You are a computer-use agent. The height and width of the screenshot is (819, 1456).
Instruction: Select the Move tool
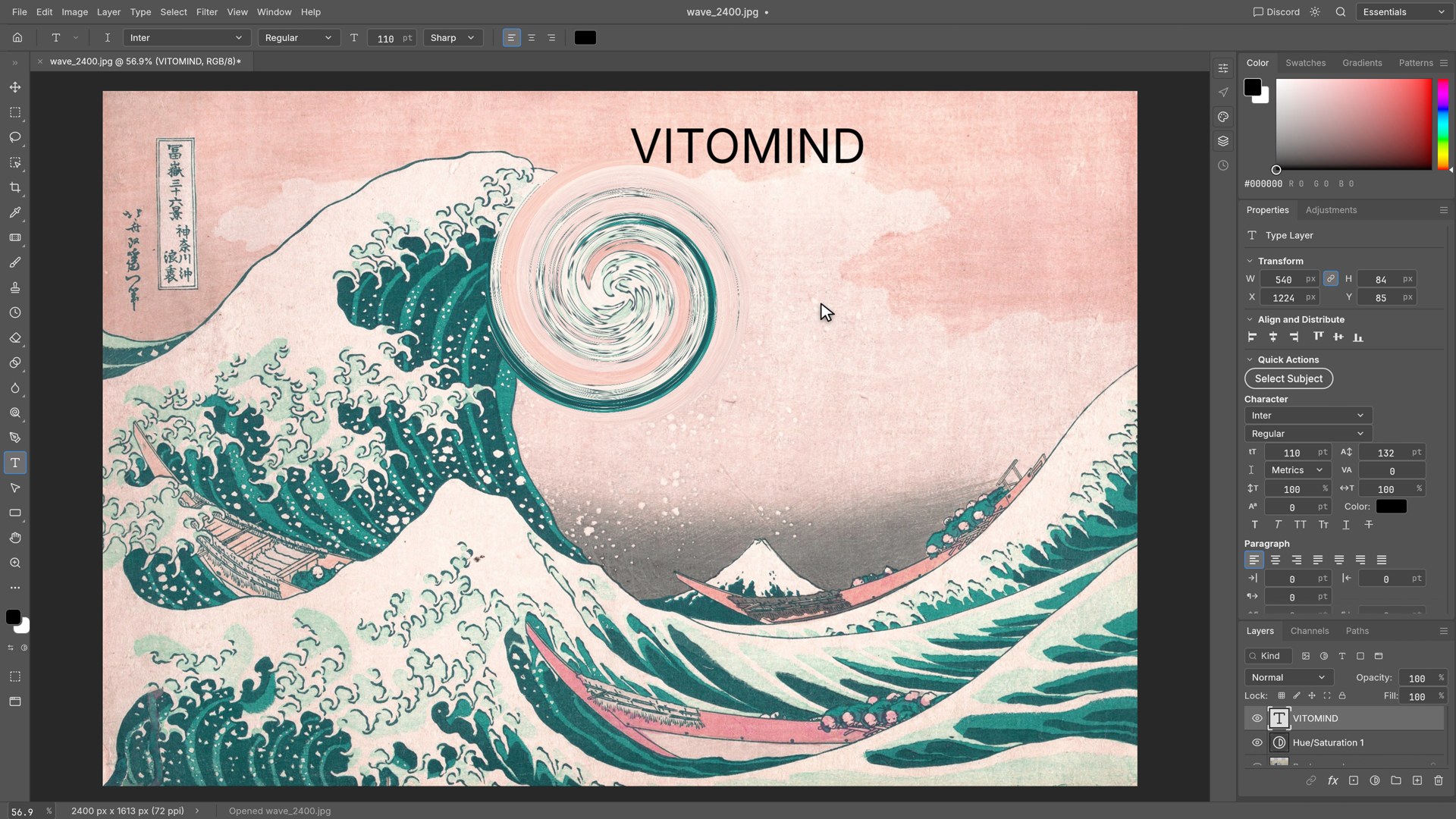tap(15, 87)
